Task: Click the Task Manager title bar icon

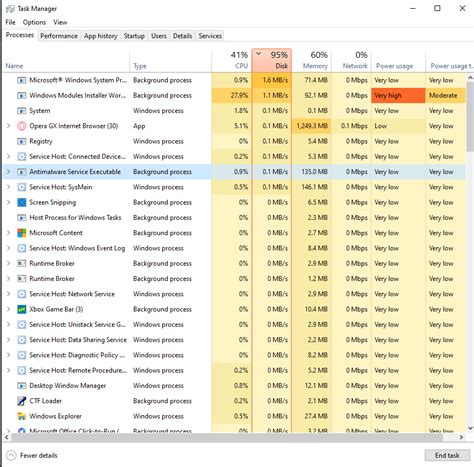Action: pos(10,9)
